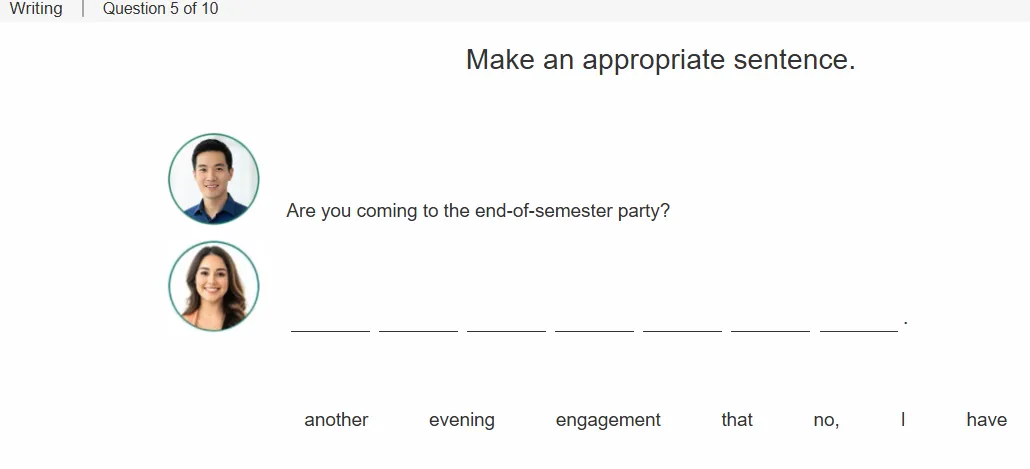Click the "Make an appropriate sentence." heading
The height and width of the screenshot is (469, 1030).
pos(661,60)
